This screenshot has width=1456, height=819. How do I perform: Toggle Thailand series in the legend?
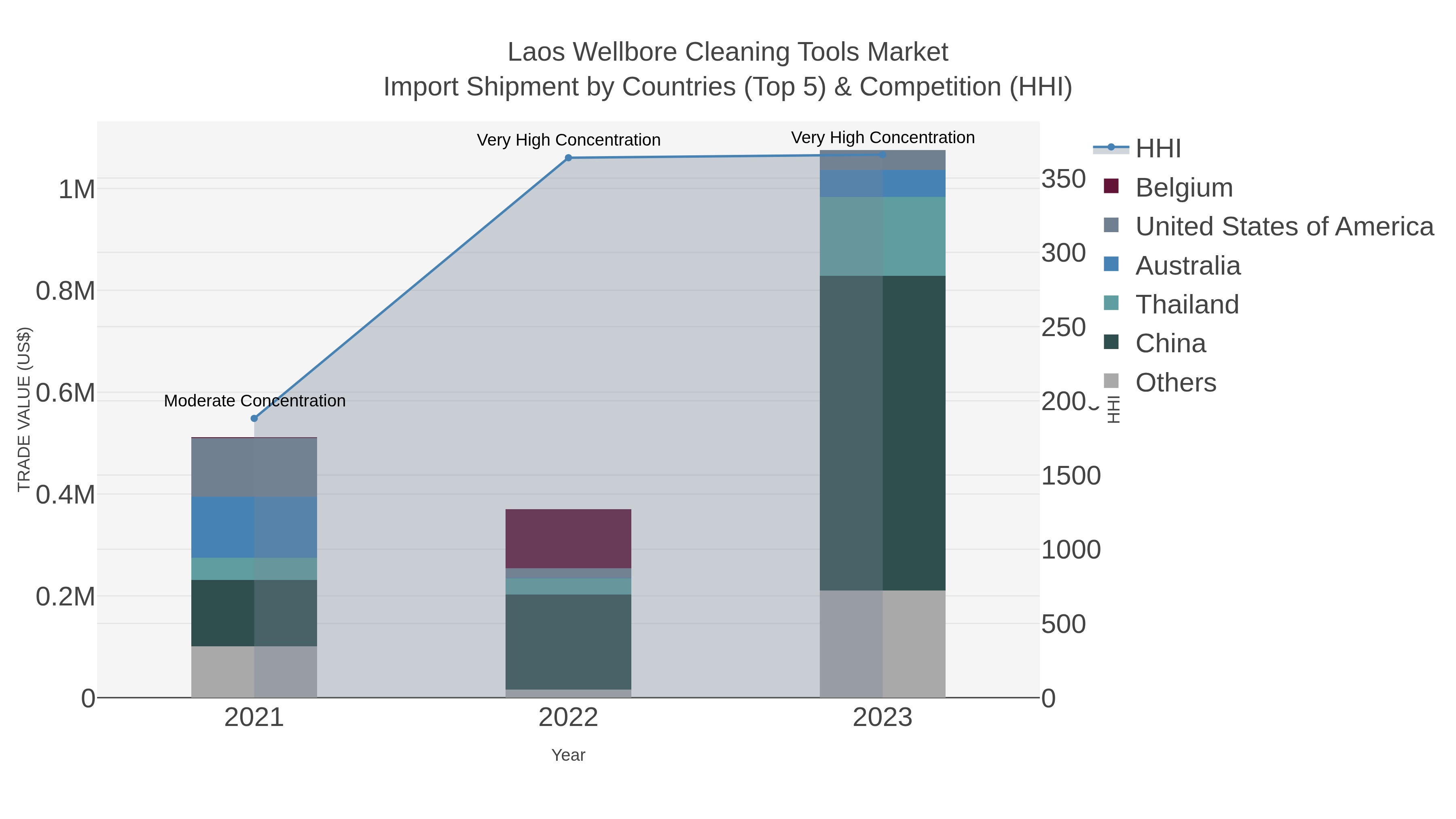[1171, 304]
